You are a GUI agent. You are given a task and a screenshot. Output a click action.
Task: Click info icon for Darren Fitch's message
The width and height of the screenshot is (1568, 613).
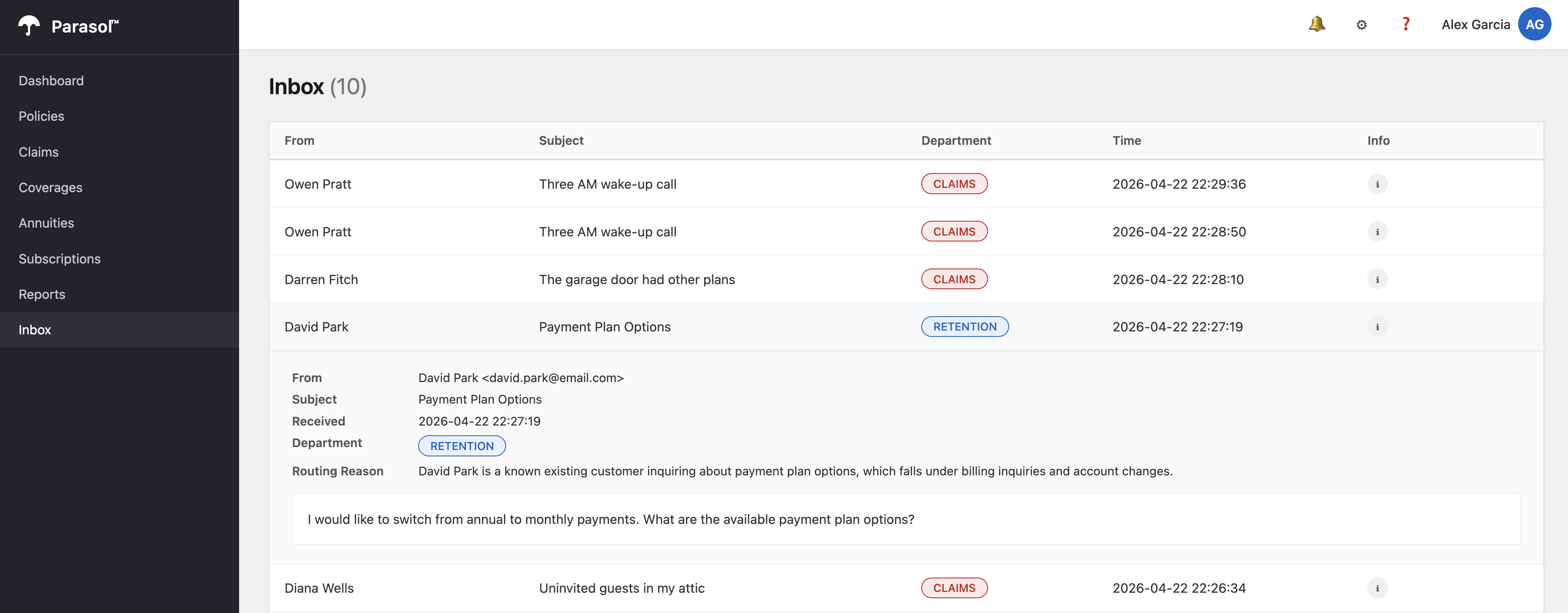(1377, 279)
